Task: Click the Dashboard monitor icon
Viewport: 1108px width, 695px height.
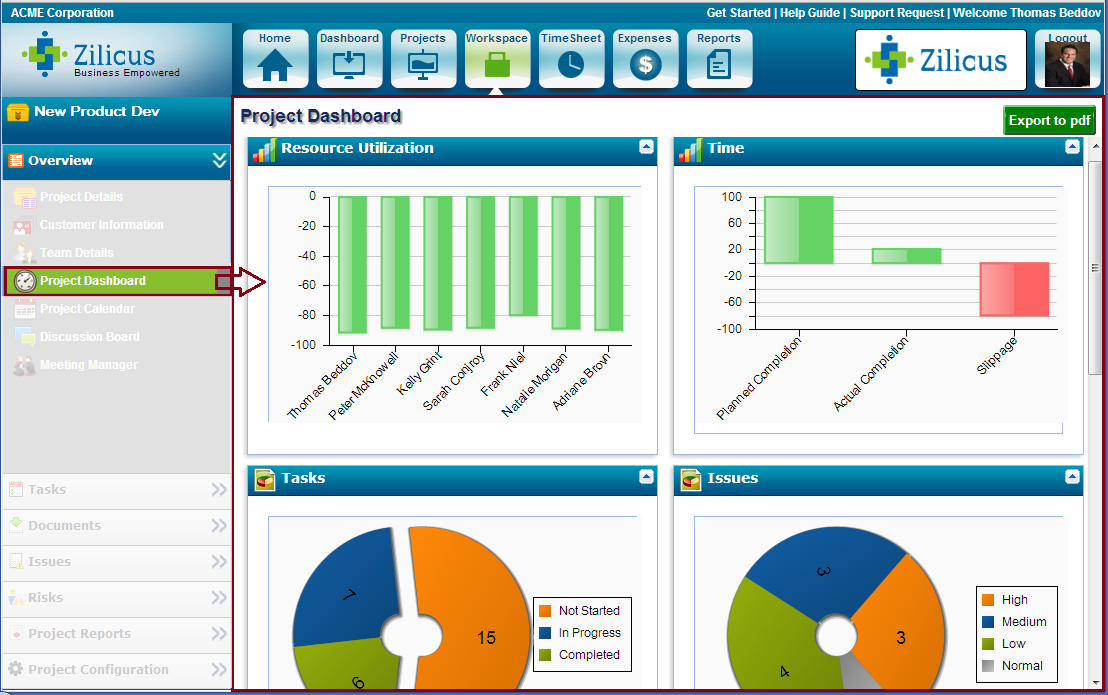Action: [x=349, y=64]
